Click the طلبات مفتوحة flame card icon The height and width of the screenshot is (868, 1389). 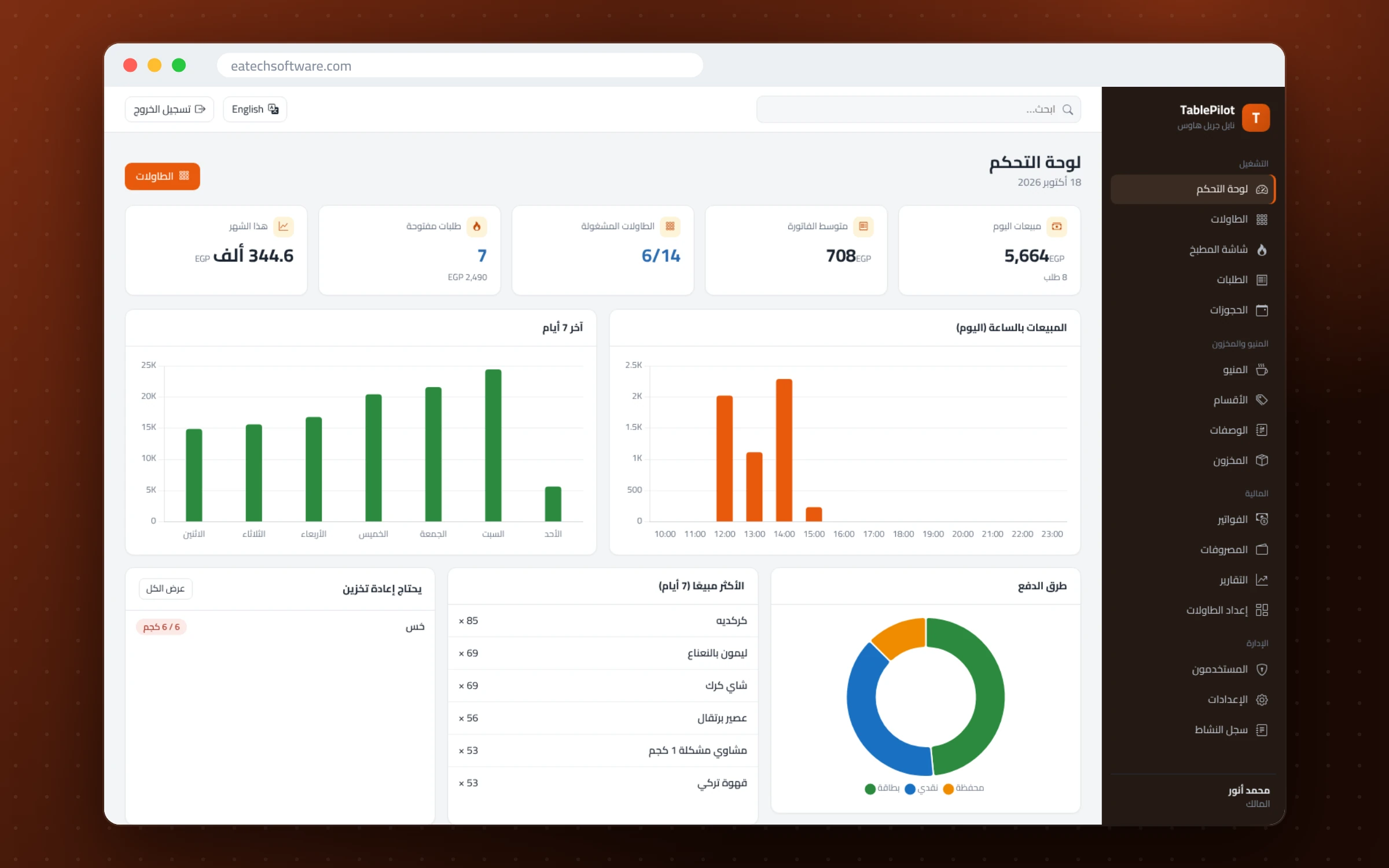coord(476,226)
